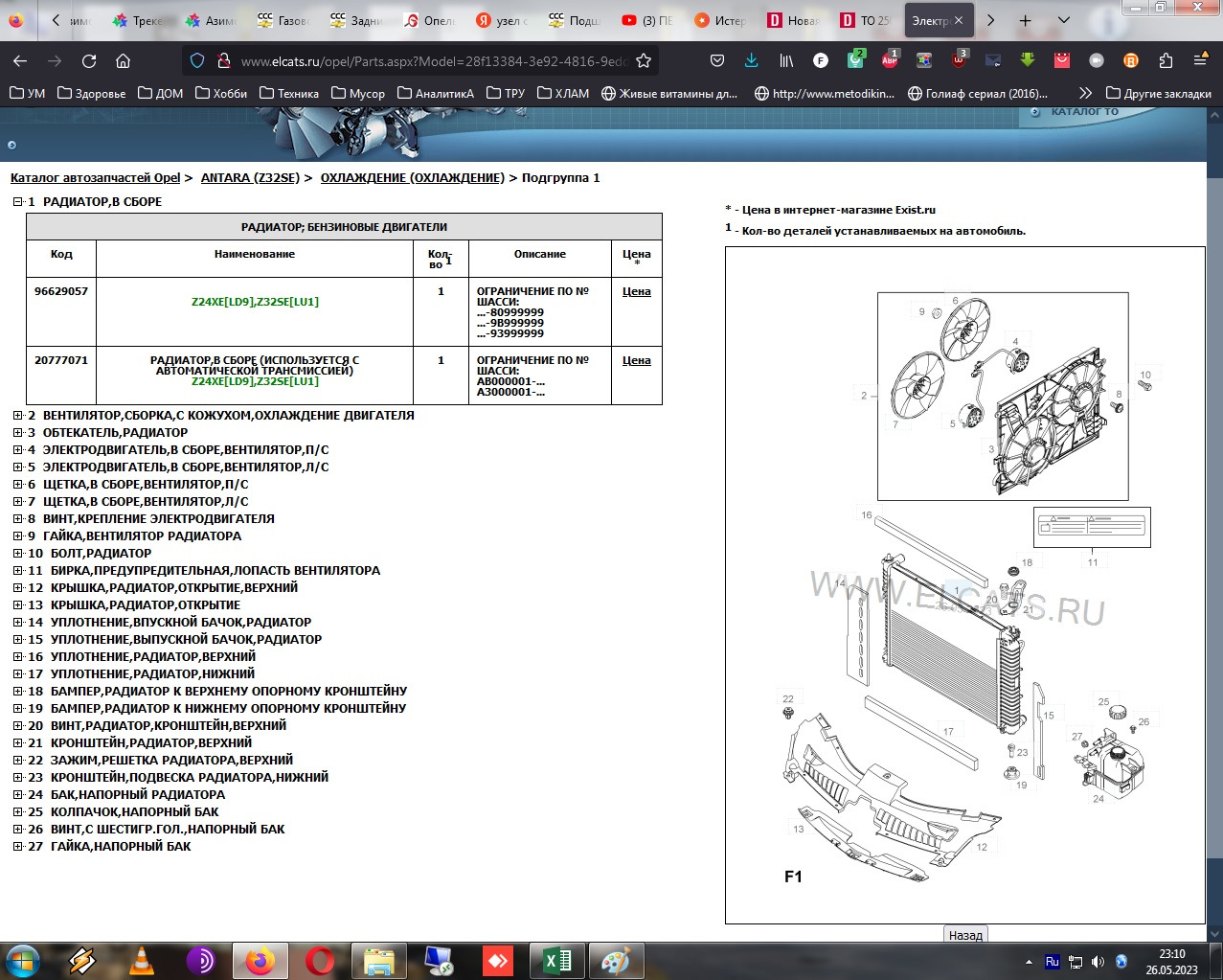Expand item 10 БОЛТ,РАДИАТОР
1223x980 pixels.
point(17,554)
